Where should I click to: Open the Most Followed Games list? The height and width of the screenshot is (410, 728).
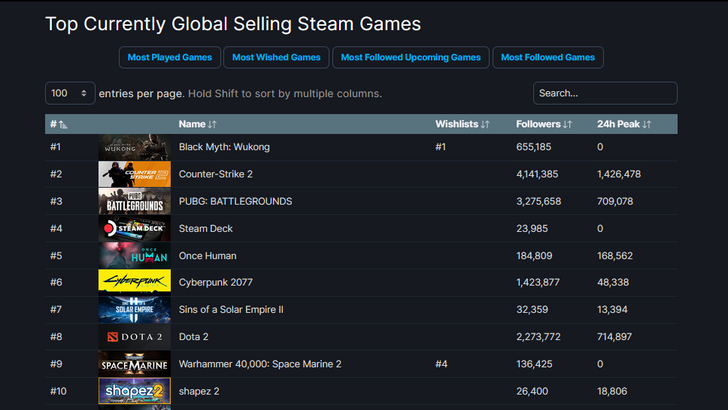pos(549,58)
